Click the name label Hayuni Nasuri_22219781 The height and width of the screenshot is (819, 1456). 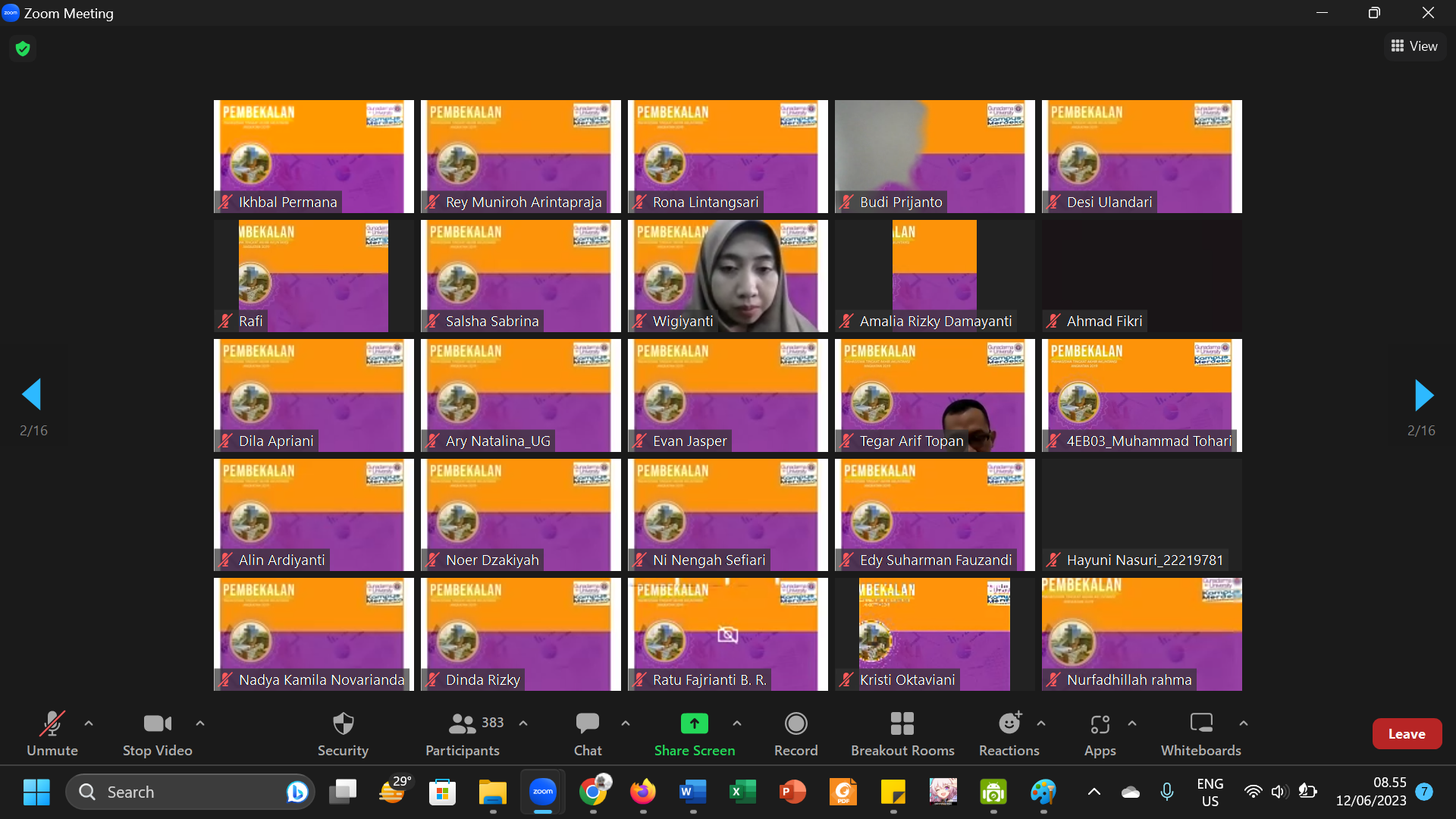coord(1144,560)
